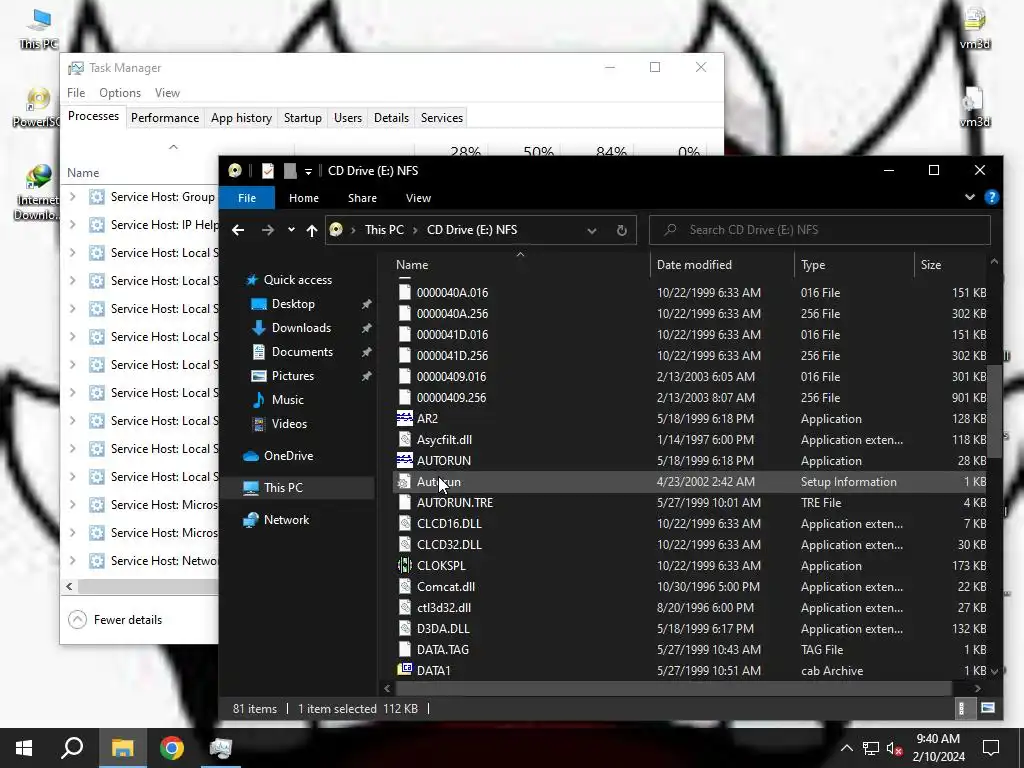The image size is (1024, 768).
Task: Select AUTORUN application file
Action: tap(443, 460)
